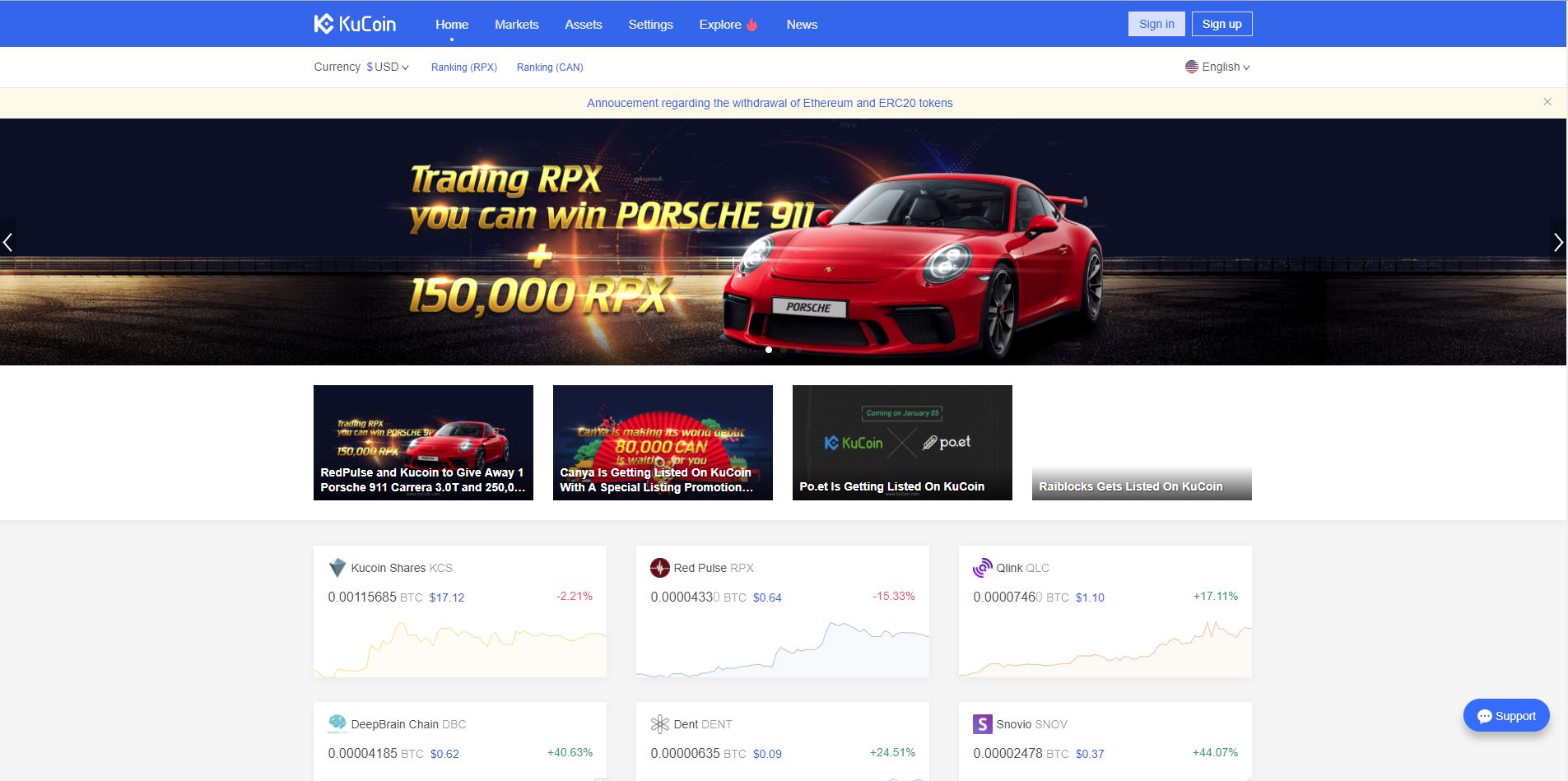The height and width of the screenshot is (781, 1568).
Task: Open the Assets menu item
Action: tap(584, 25)
